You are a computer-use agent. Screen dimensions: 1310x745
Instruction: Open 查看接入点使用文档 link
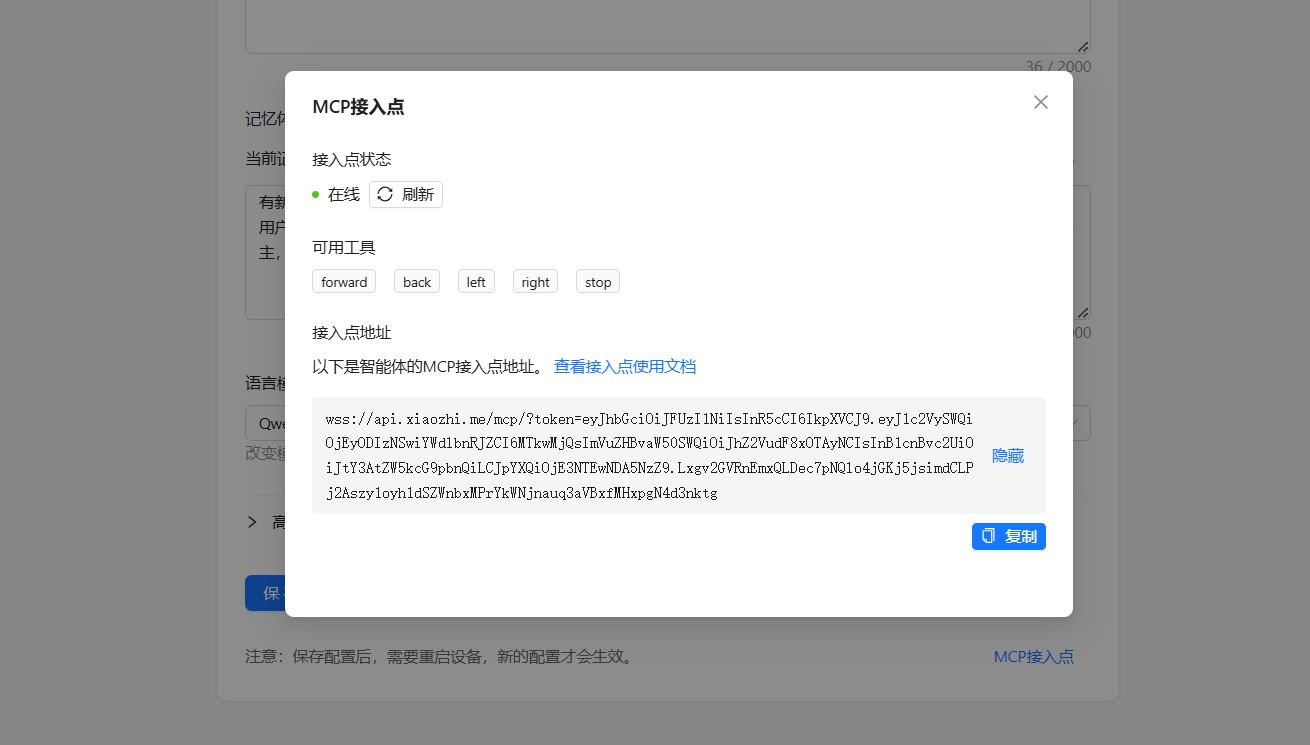pyautogui.click(x=625, y=367)
